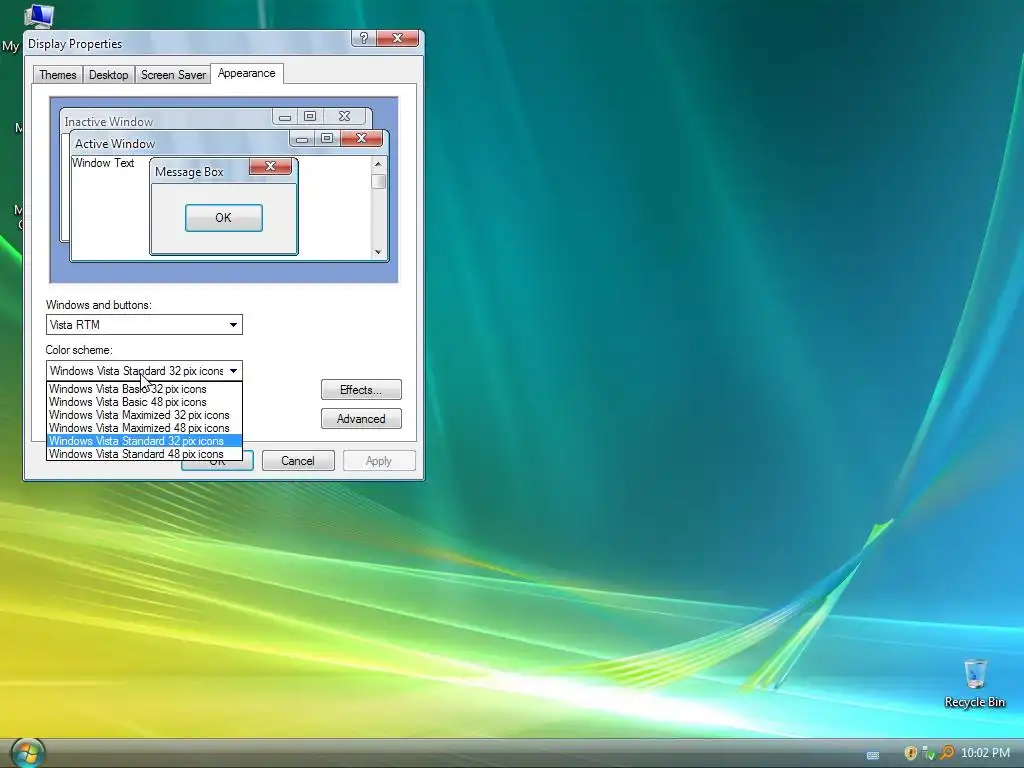Open the Recycle Bin desktop icon
Screen dimensions: 1024x768
[x=974, y=684]
